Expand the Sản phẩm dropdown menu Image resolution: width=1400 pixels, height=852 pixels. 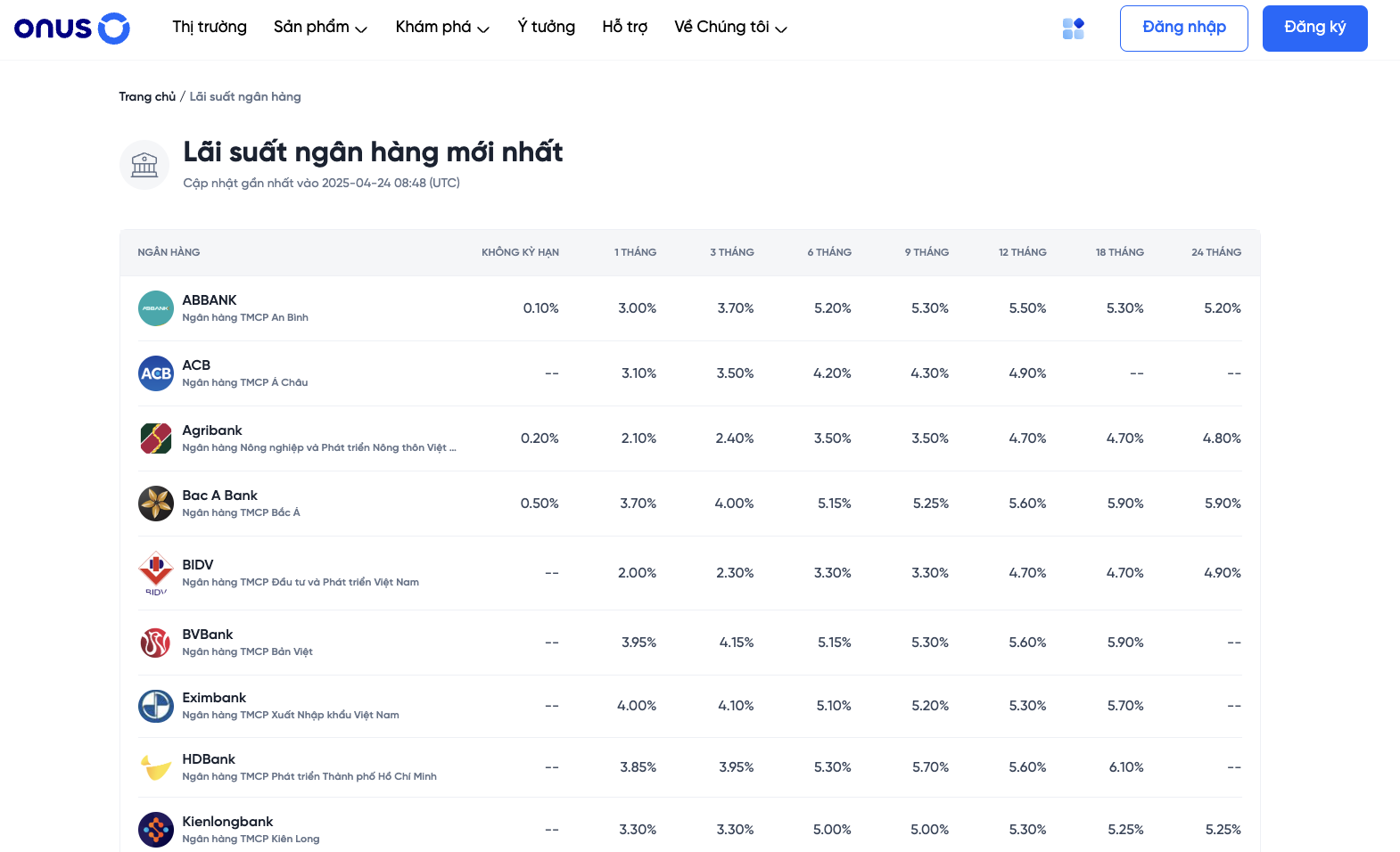[x=320, y=28]
